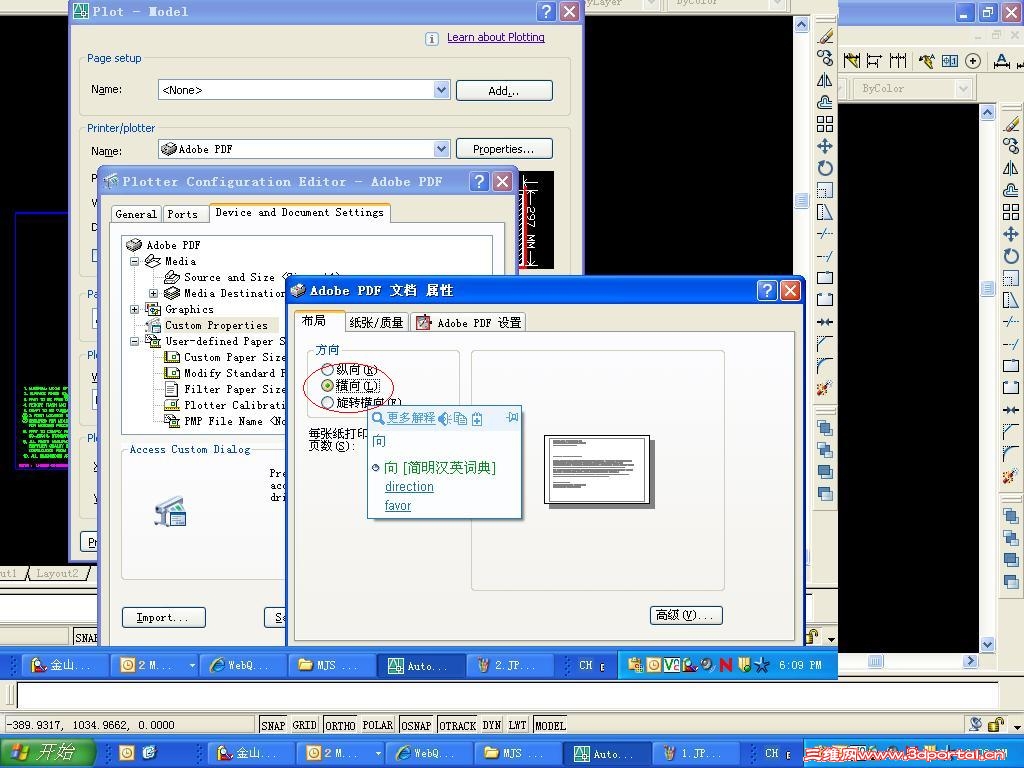Screen dimensions: 1024x768
Task: Pick the Scale tool at screen's far-right toolbar
Action: (x=1011, y=278)
